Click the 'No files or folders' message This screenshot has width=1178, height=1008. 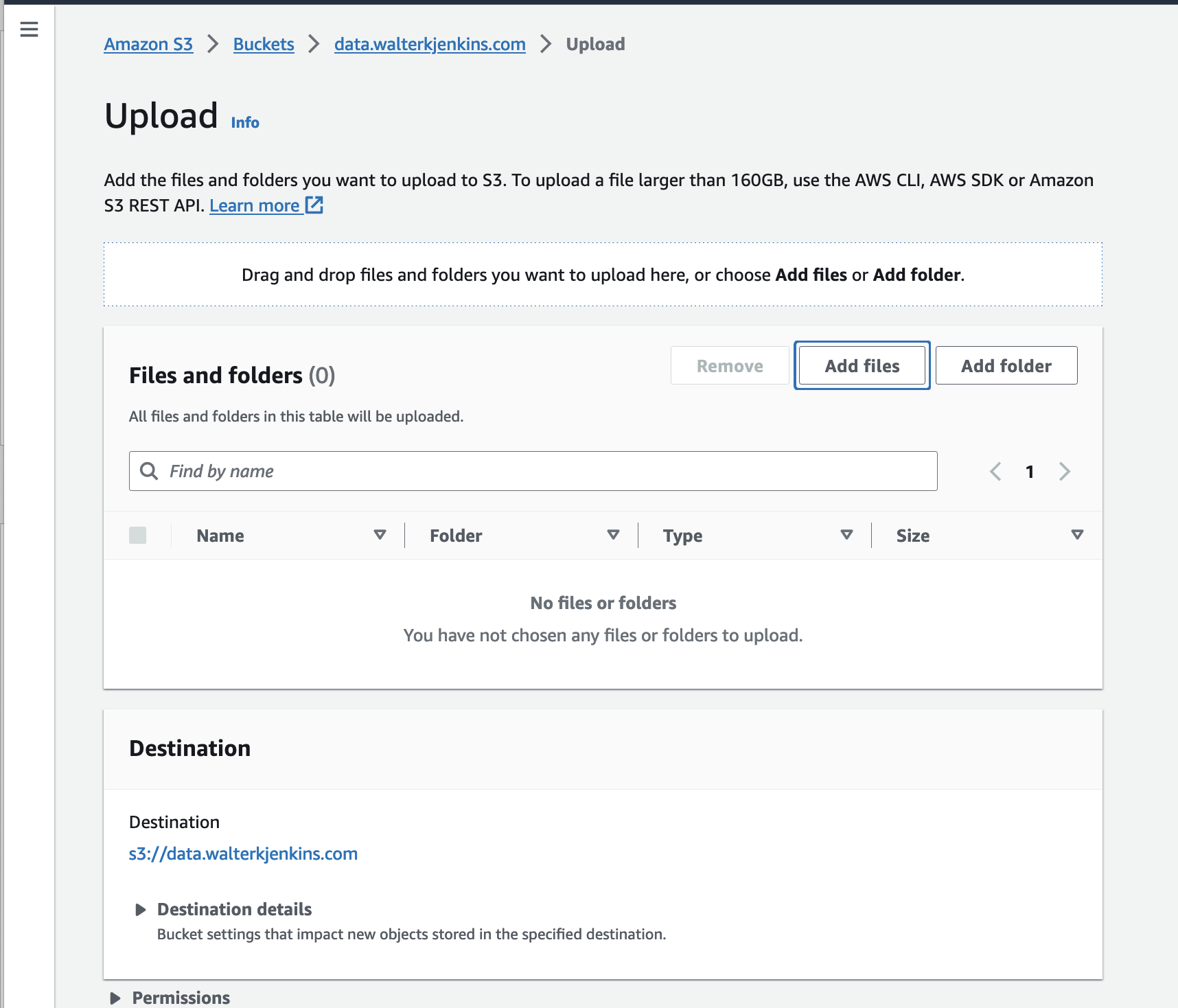coord(603,603)
